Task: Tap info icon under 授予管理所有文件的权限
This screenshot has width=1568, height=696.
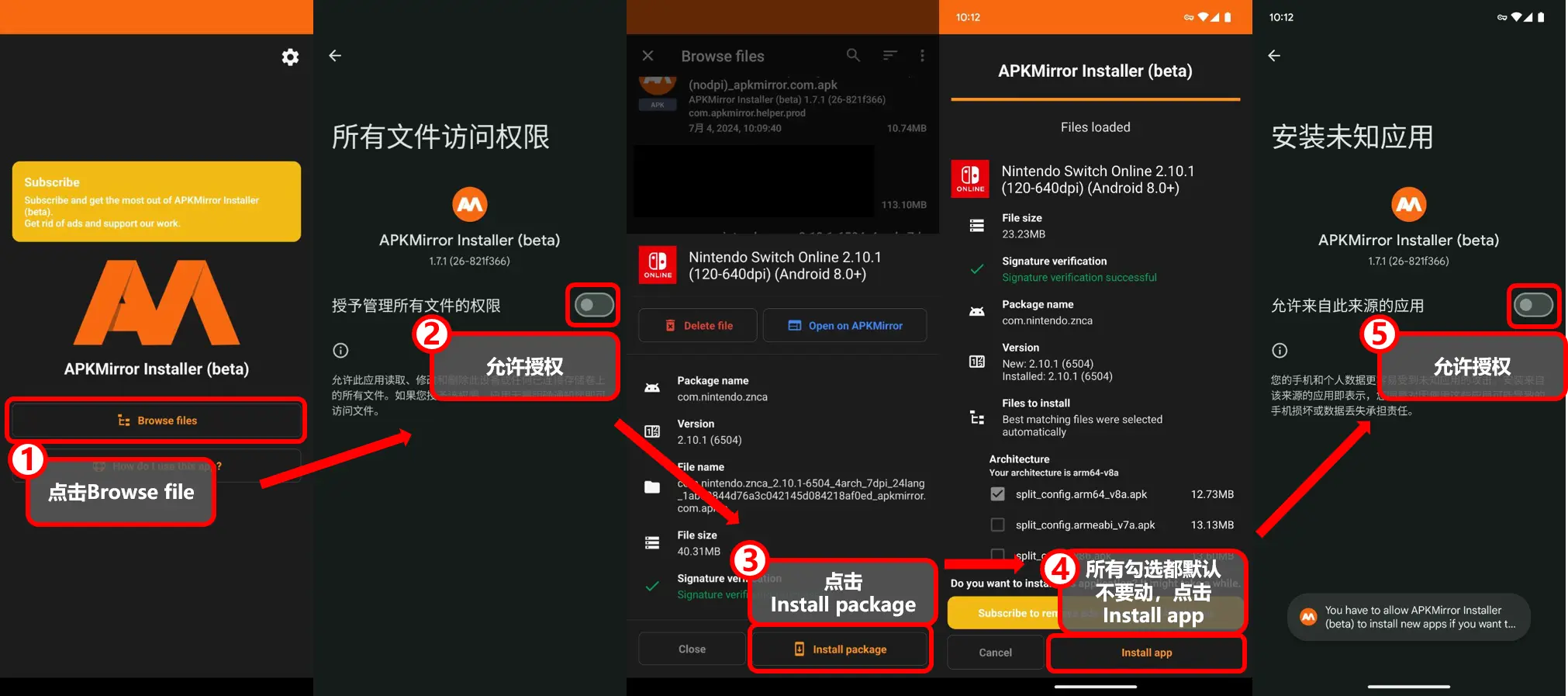Action: pyautogui.click(x=340, y=350)
